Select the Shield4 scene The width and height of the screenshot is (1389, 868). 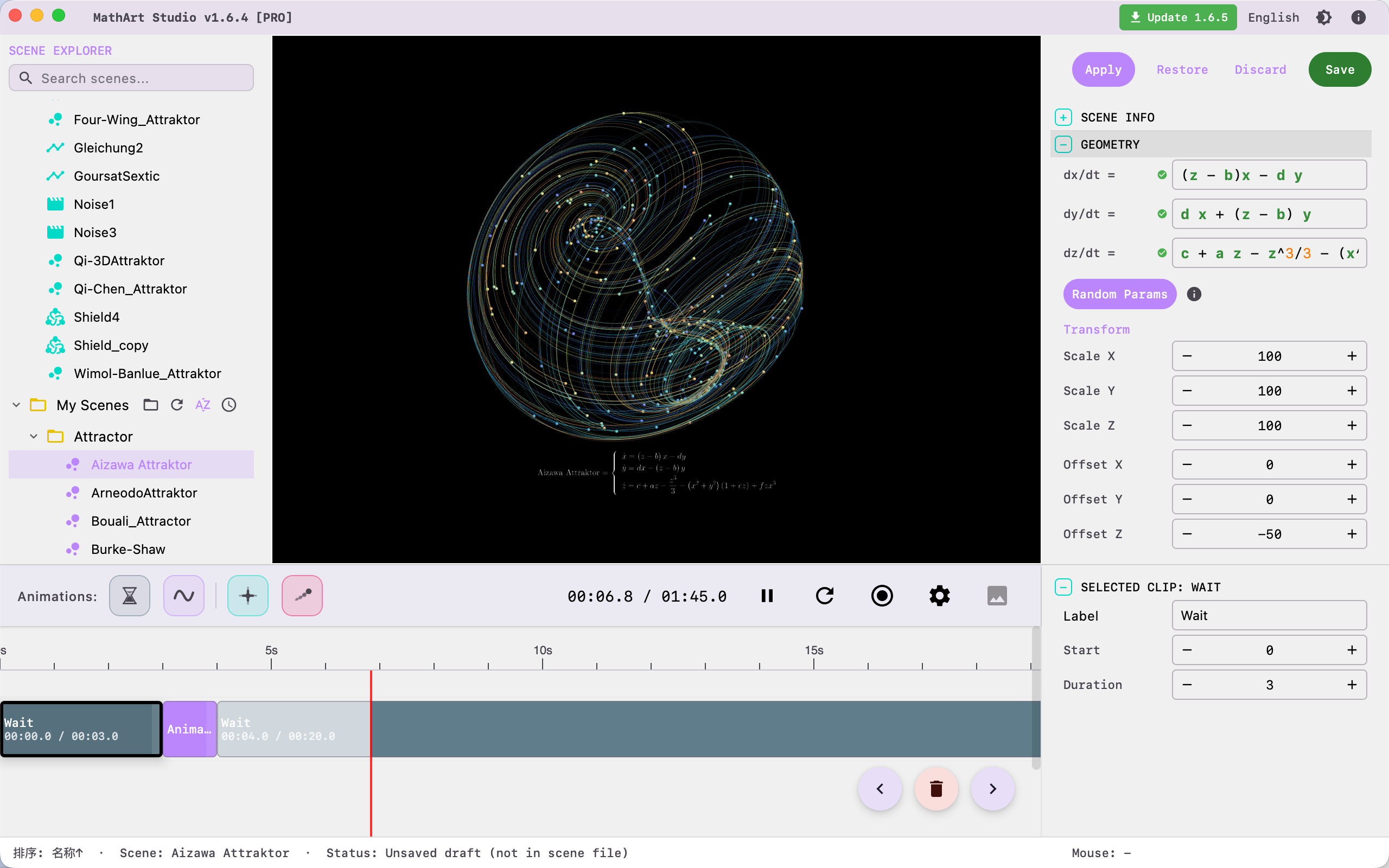point(97,317)
